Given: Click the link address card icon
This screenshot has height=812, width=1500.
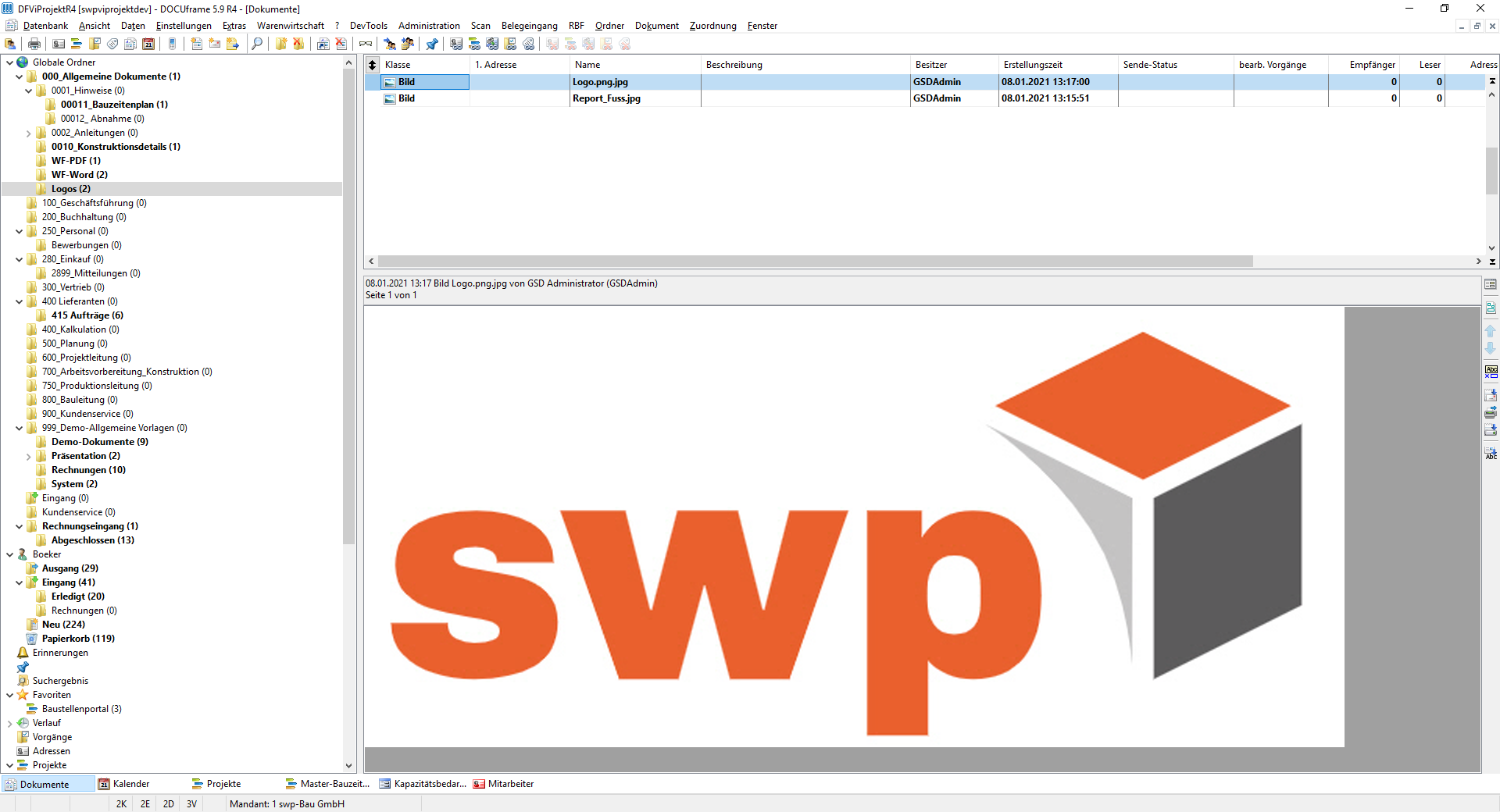Looking at the screenshot, I should tap(456, 44).
